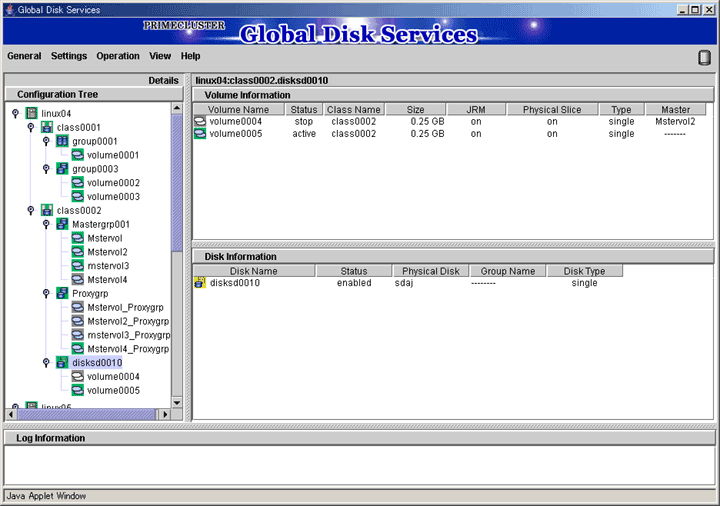Select the Mstervol2 tree label

point(107,252)
